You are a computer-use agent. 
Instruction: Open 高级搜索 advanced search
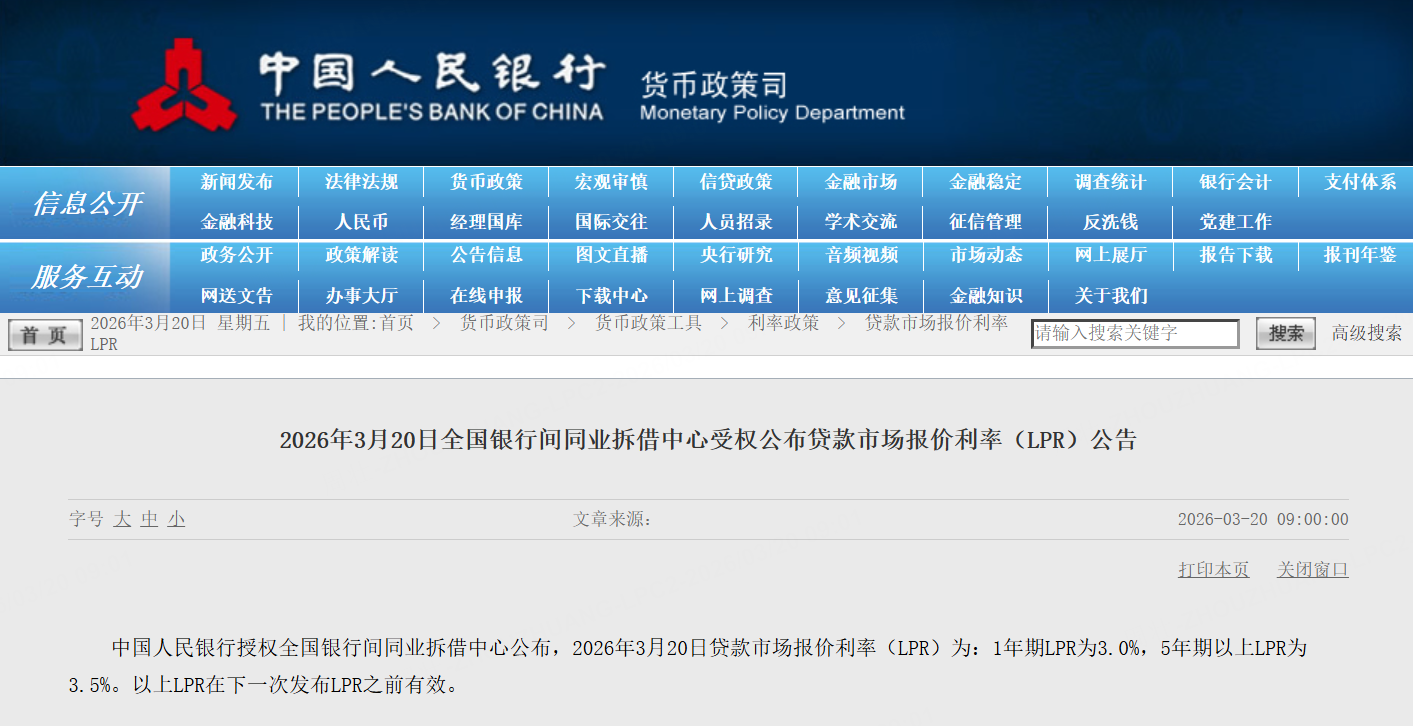[1366, 334]
